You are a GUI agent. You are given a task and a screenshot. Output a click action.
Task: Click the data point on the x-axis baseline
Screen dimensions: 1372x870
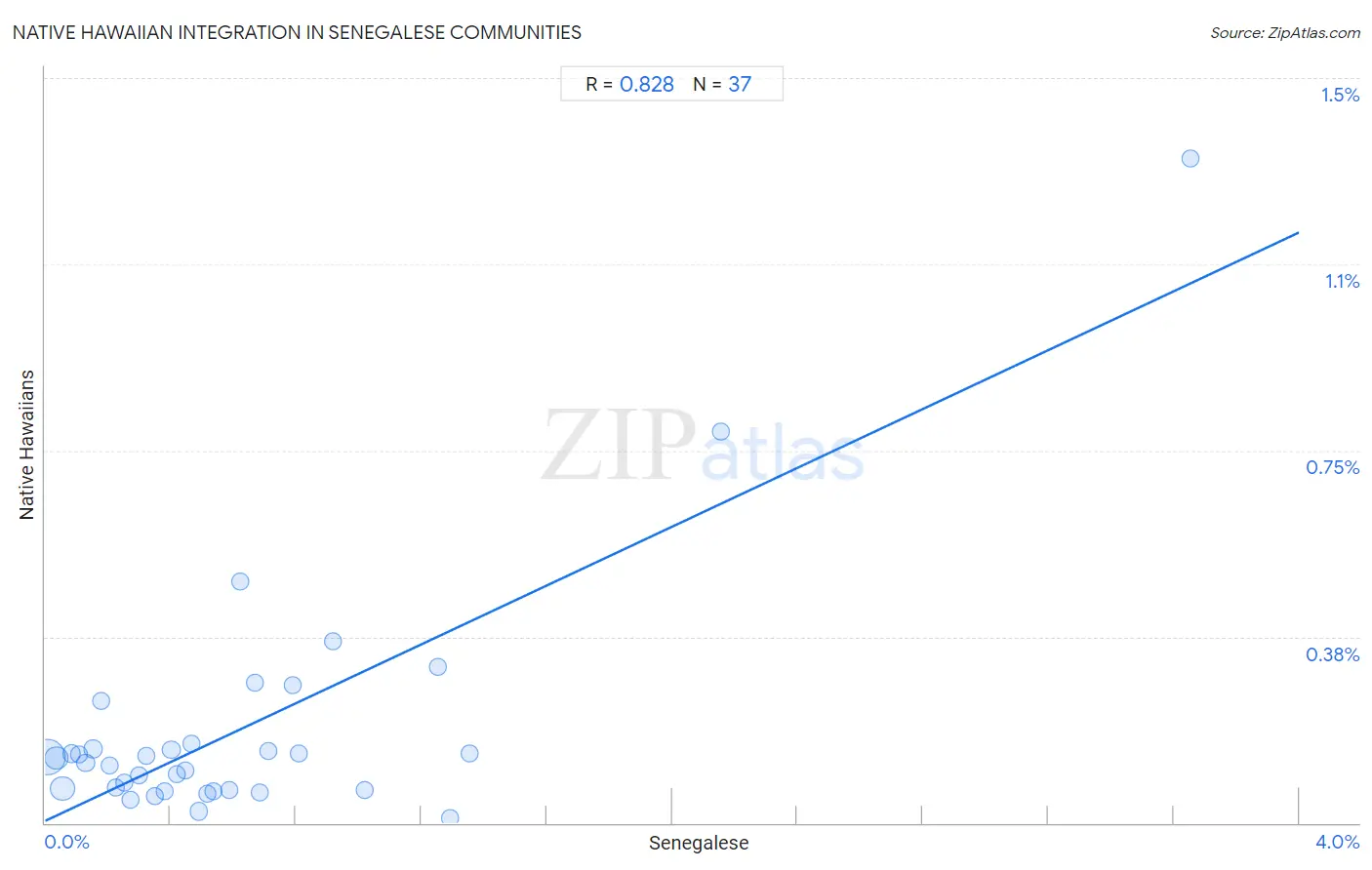450,818
